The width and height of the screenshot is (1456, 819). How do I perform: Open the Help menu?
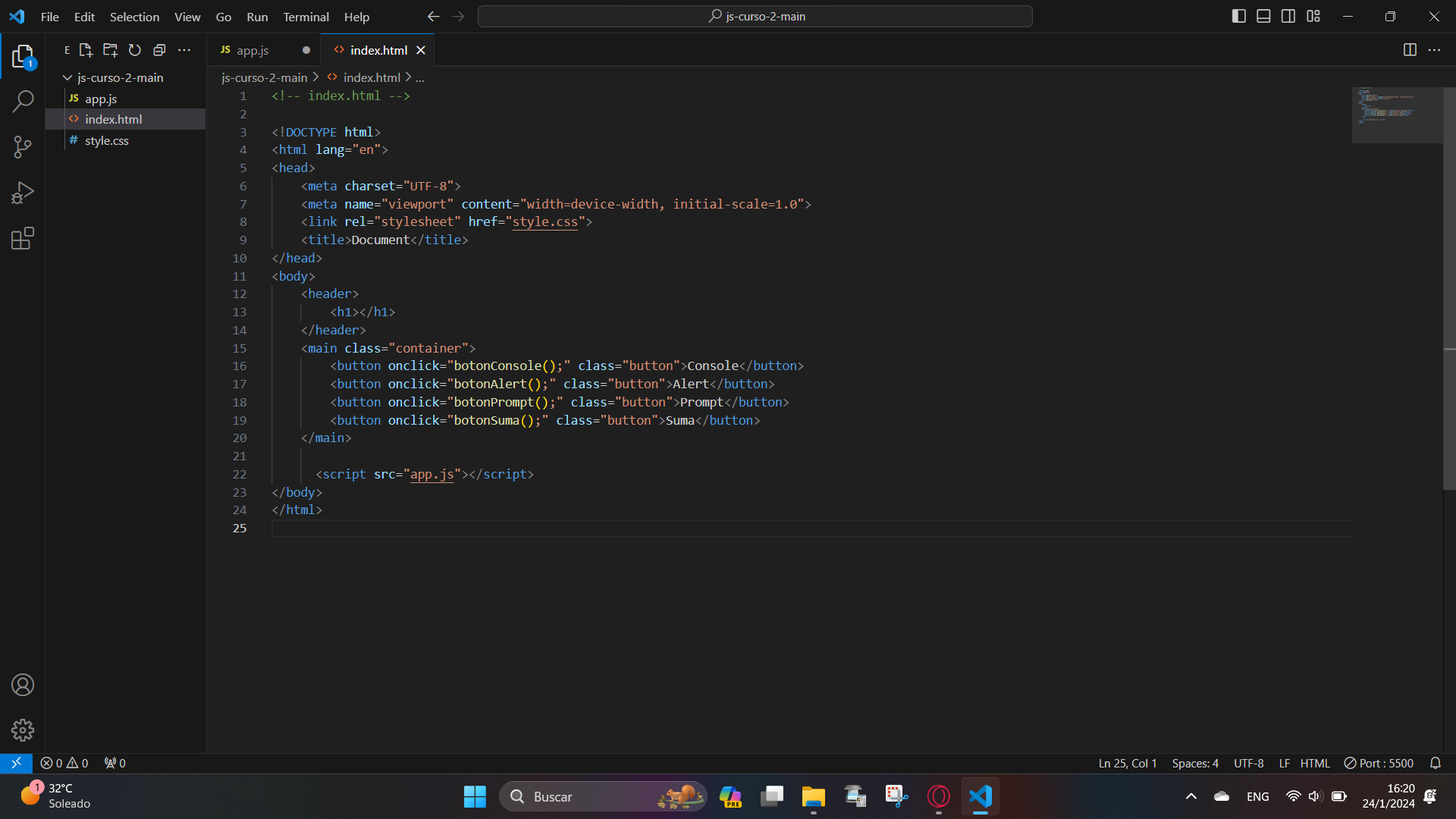click(356, 17)
